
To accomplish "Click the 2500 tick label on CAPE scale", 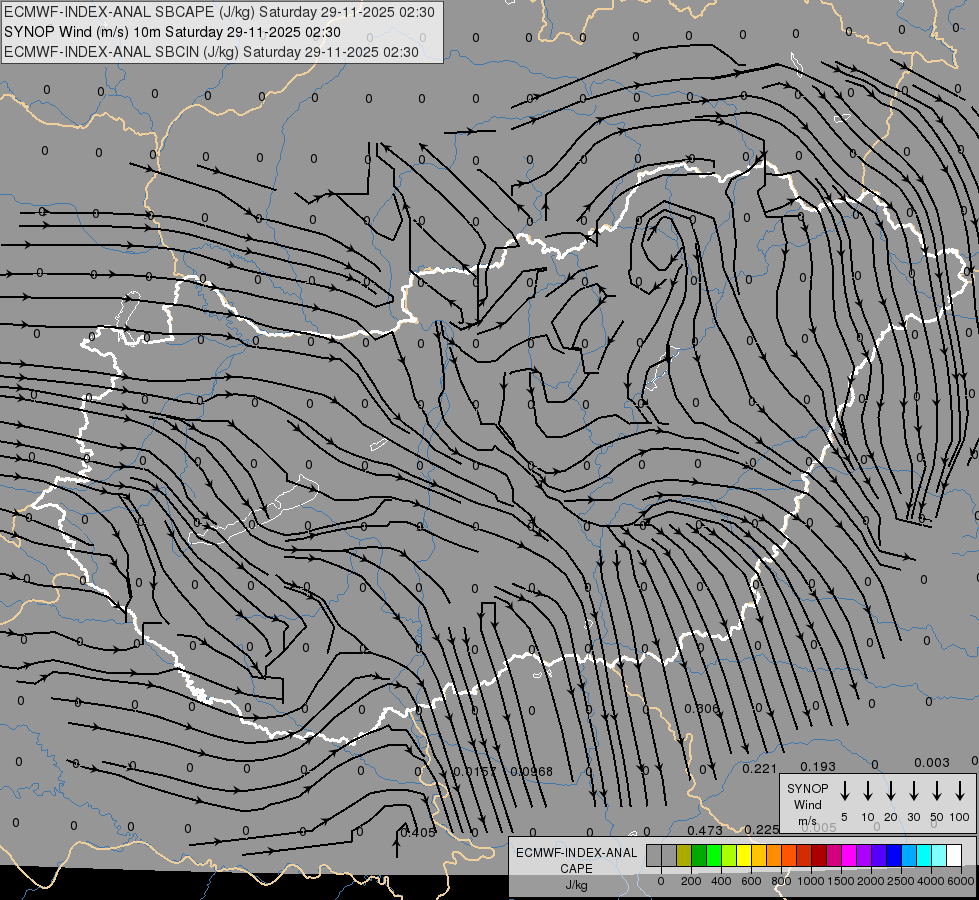I will coord(901,881).
